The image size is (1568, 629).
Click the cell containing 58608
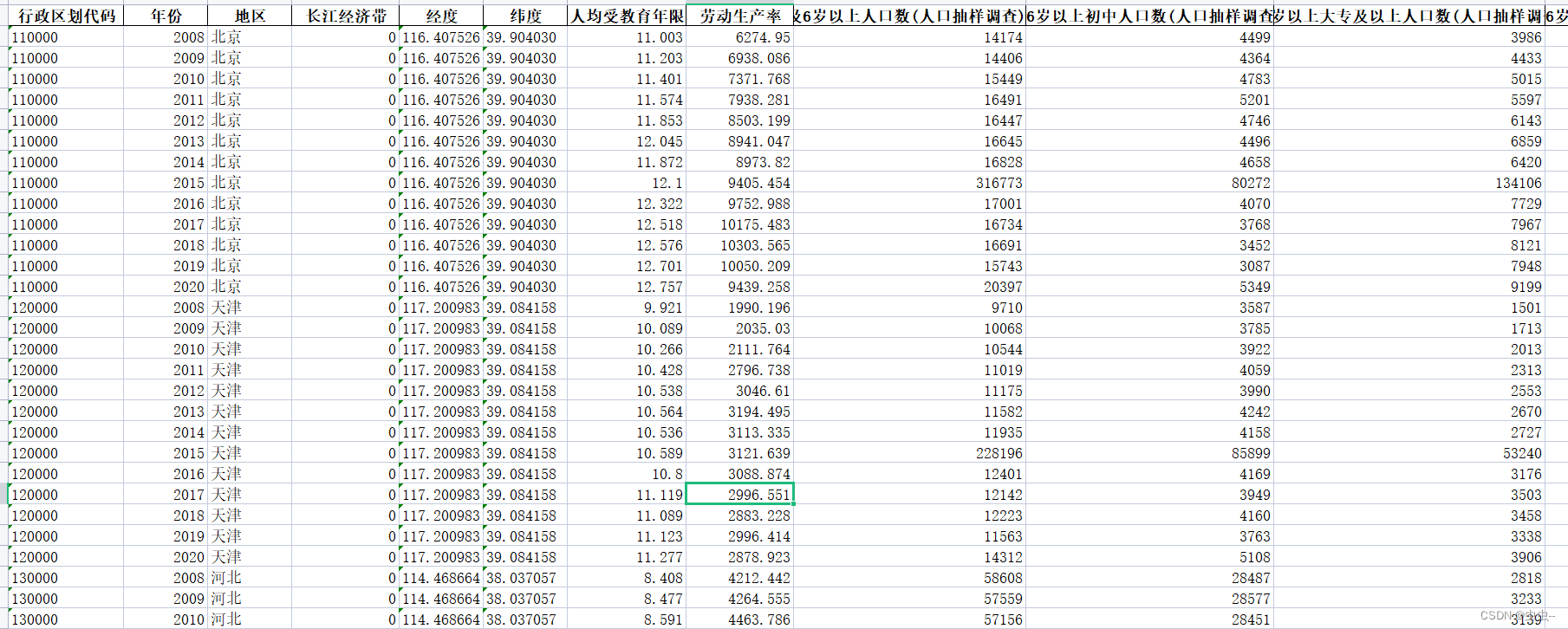tap(909, 578)
